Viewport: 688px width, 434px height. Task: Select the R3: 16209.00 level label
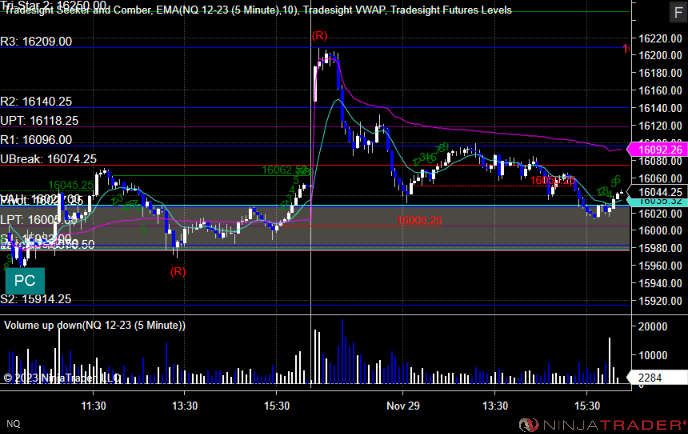pos(36,42)
